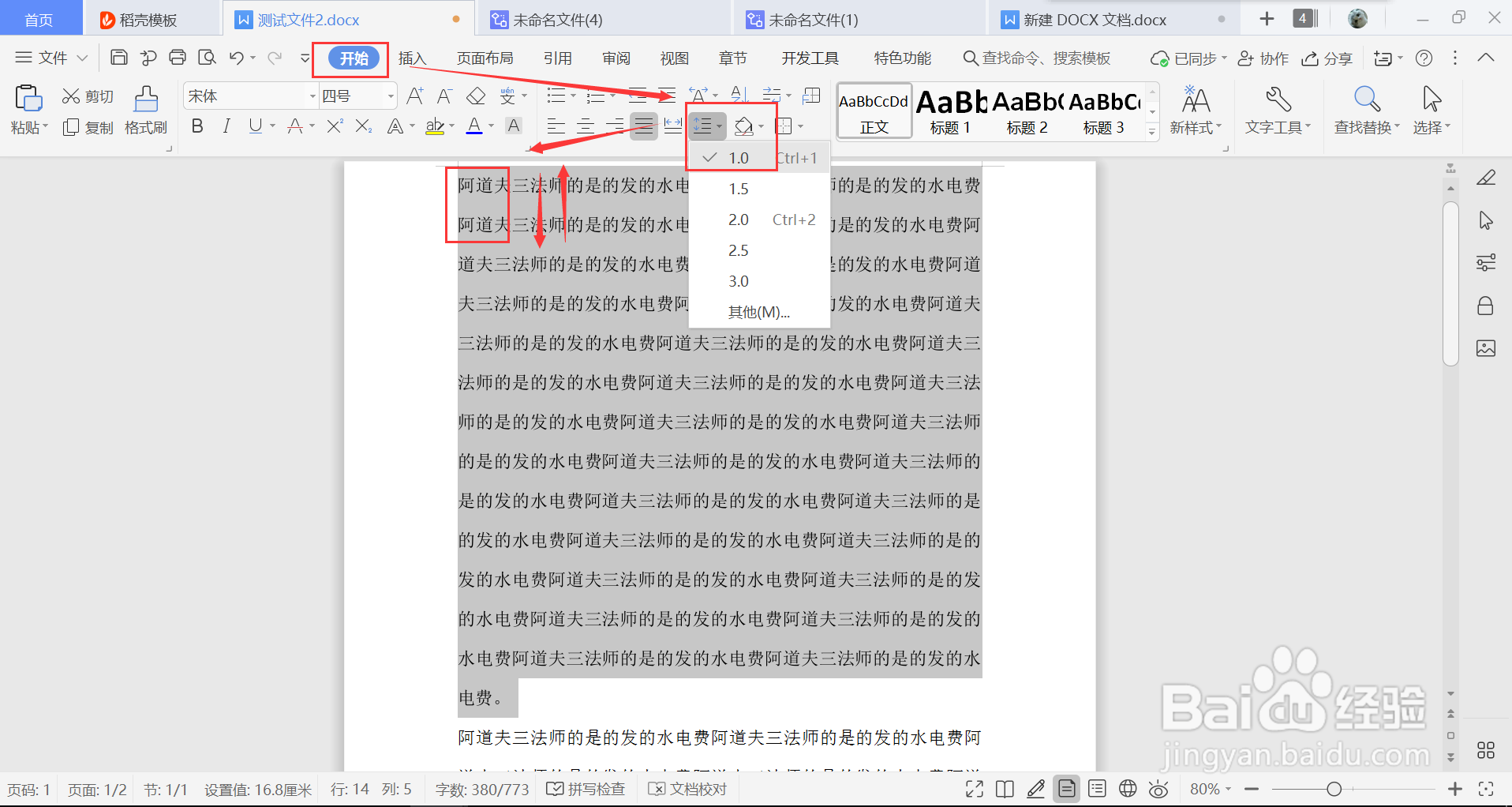Toggle Bold formatting
The image size is (1512, 807).
click(x=197, y=126)
